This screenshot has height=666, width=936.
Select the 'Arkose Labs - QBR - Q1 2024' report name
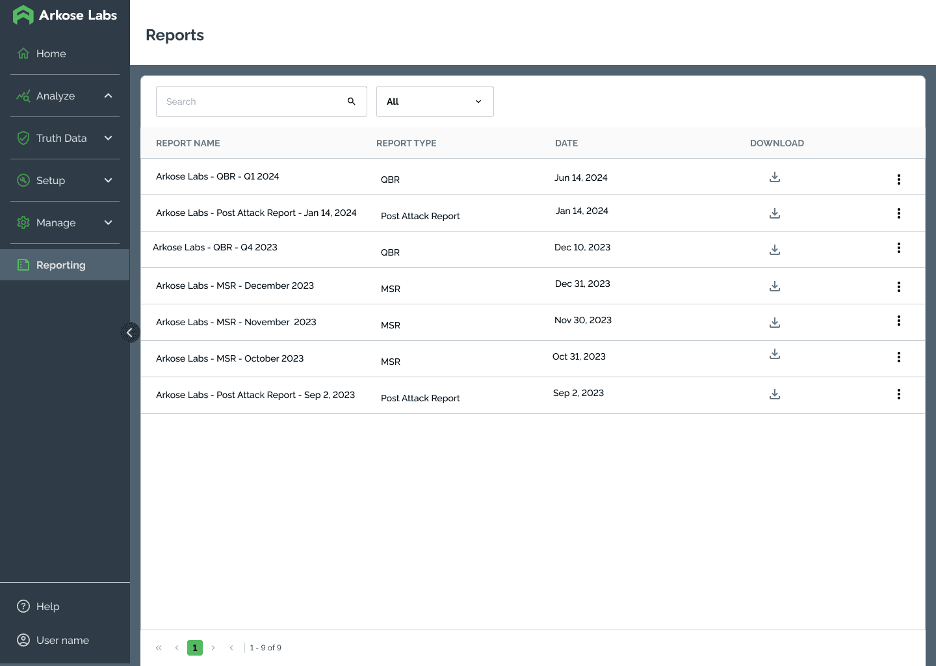pos(217,177)
